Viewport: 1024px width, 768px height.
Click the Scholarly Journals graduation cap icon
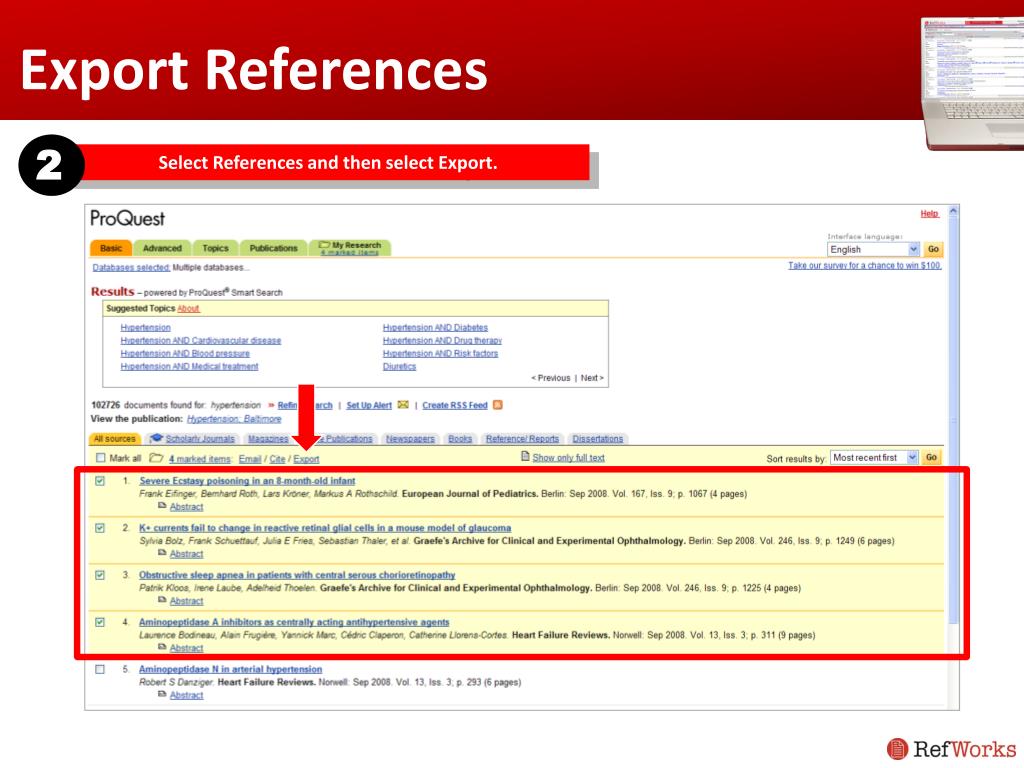click(x=156, y=438)
